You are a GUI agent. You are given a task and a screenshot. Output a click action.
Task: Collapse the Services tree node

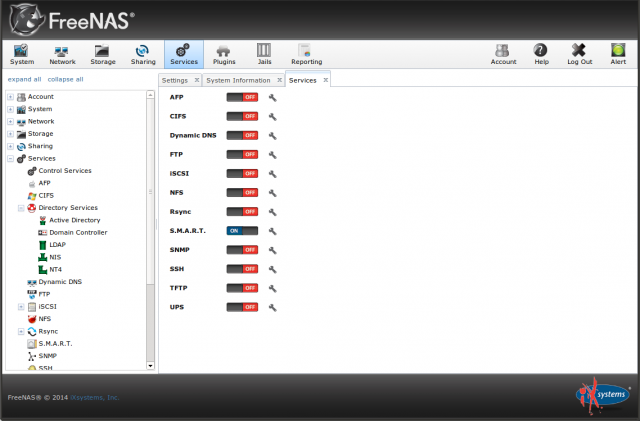11,158
